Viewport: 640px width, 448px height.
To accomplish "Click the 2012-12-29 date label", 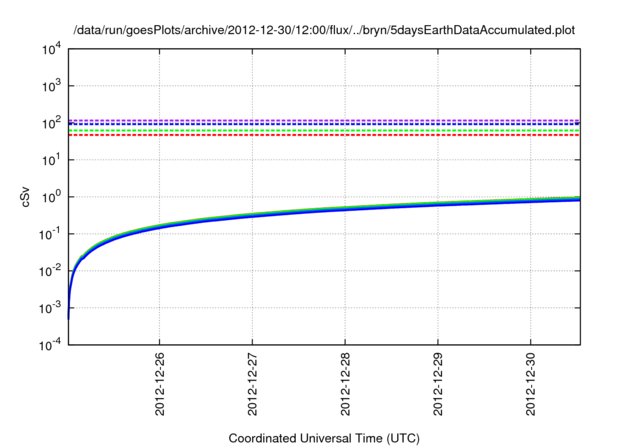I will [x=438, y=384].
